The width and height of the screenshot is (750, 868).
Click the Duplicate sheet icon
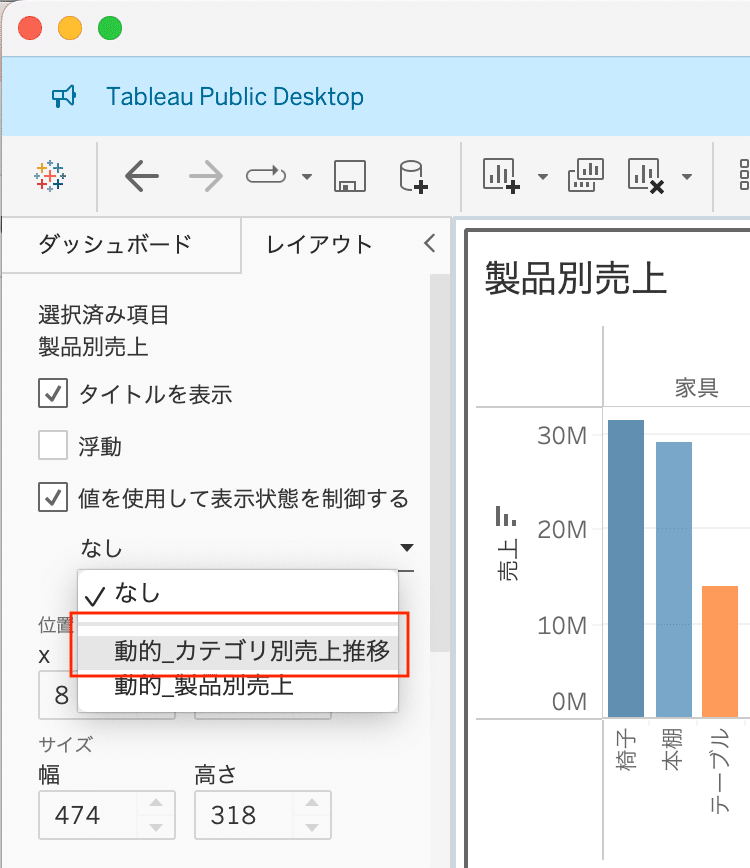(586, 175)
